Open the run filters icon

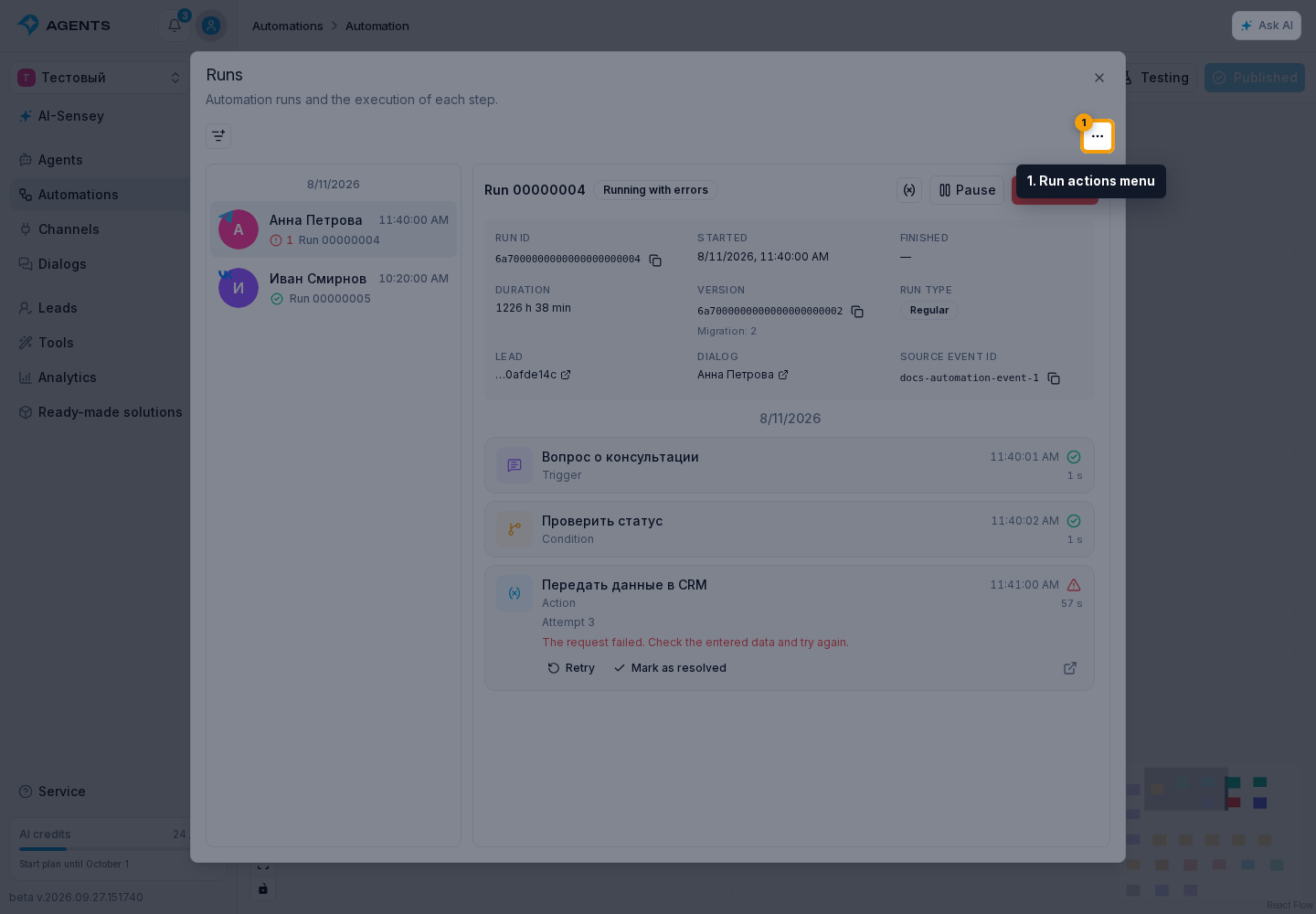click(x=218, y=136)
